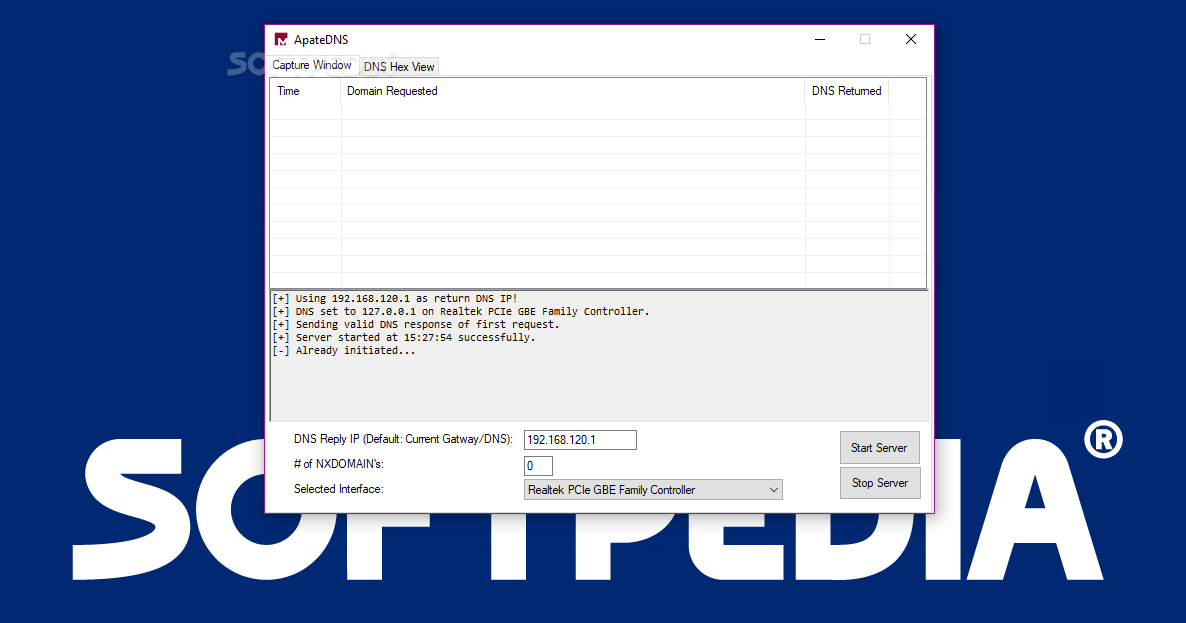
Task: Click log line 'Server started at 15:27:54 successfully.'
Action: [404, 337]
